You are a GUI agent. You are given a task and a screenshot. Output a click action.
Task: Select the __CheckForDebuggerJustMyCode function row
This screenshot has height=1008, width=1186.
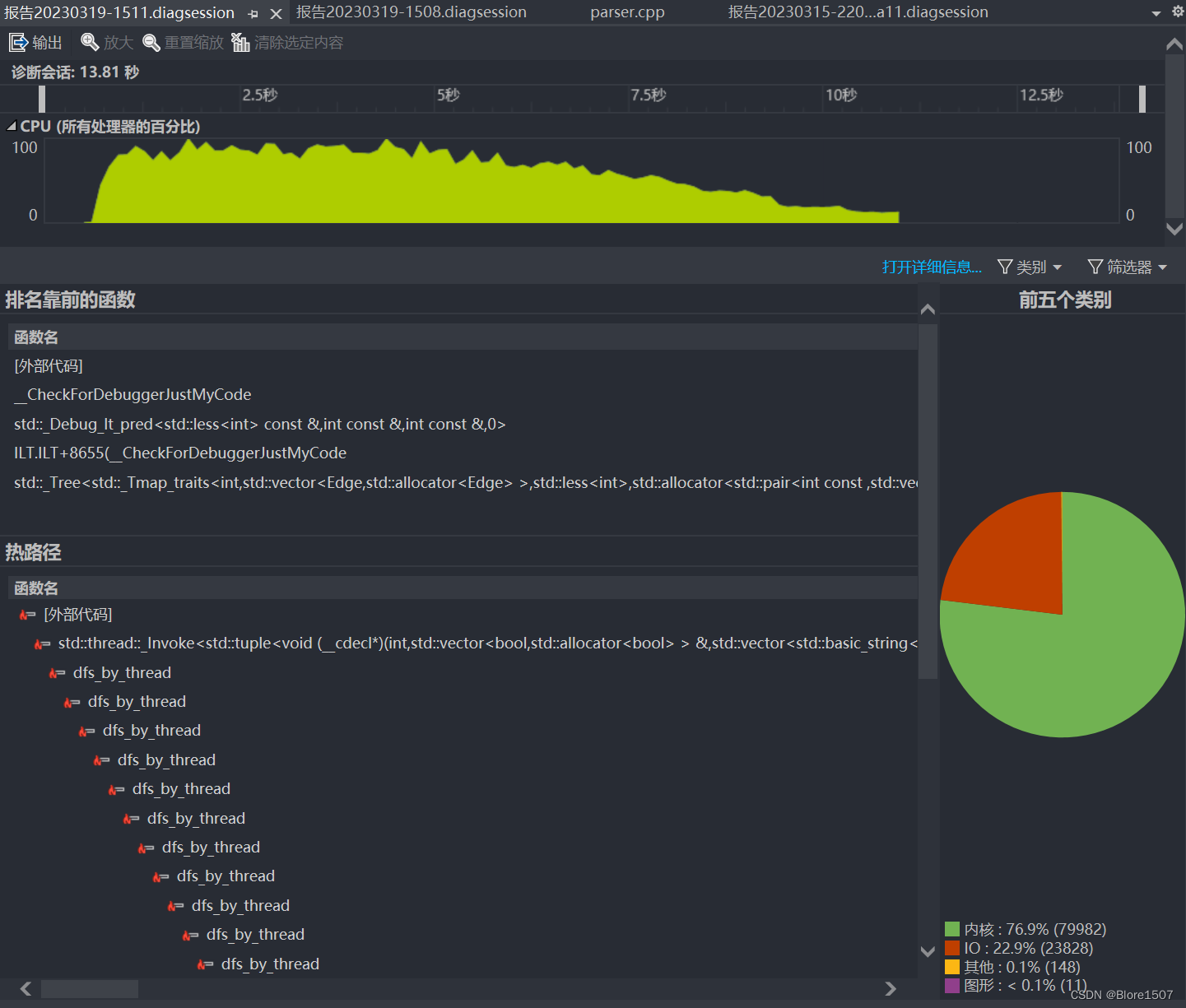coord(463,395)
